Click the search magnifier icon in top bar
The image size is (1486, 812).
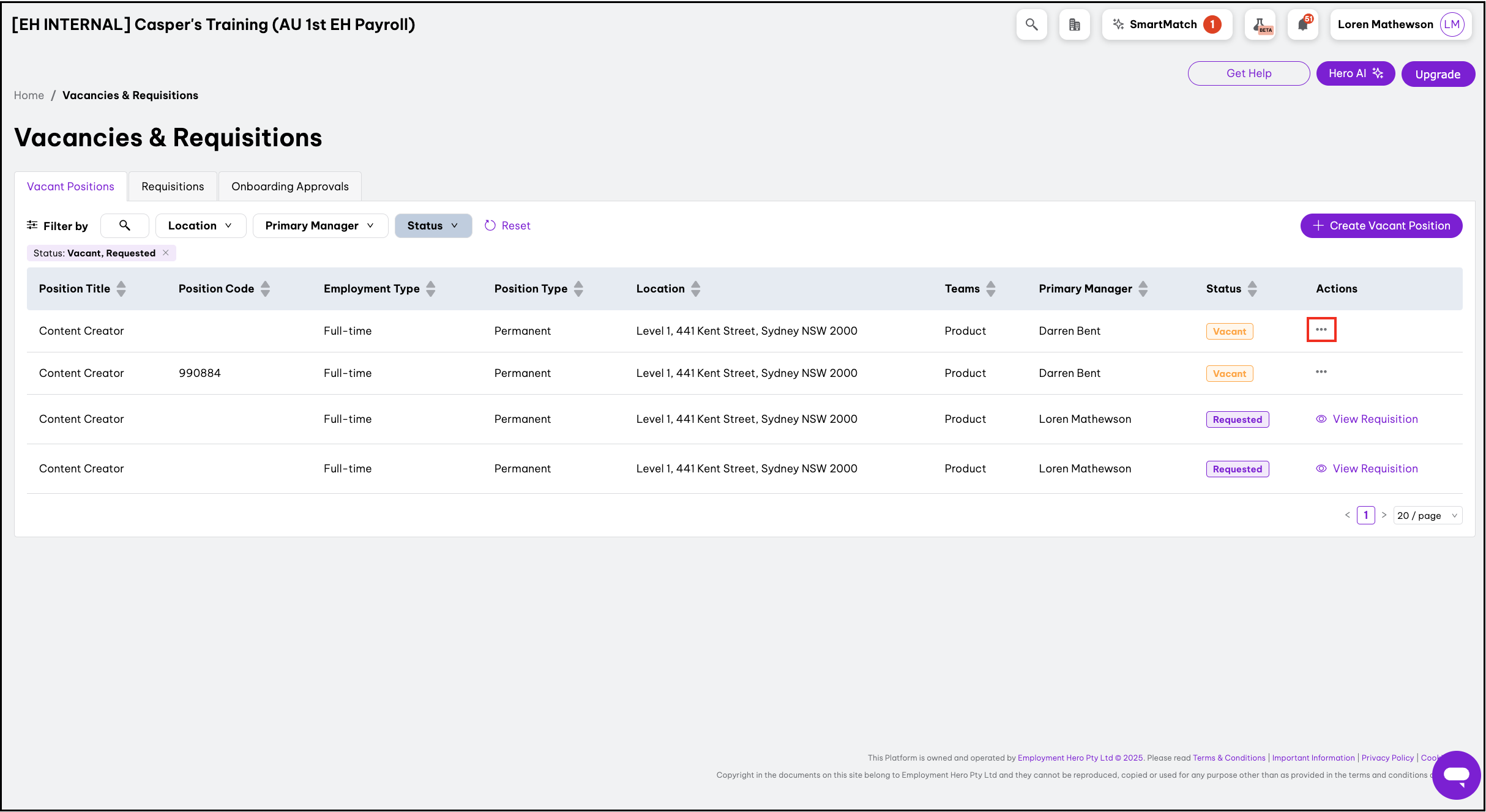(1031, 24)
